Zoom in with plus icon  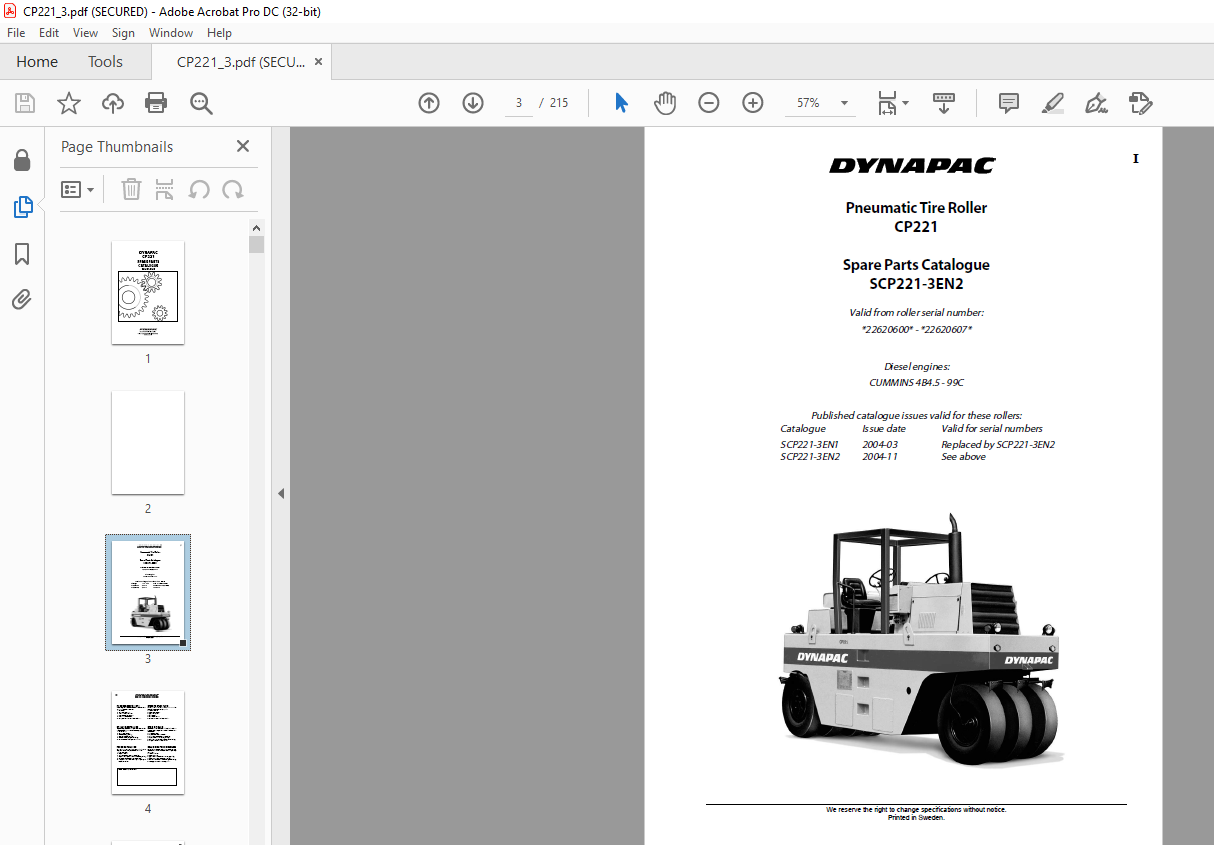coord(753,103)
